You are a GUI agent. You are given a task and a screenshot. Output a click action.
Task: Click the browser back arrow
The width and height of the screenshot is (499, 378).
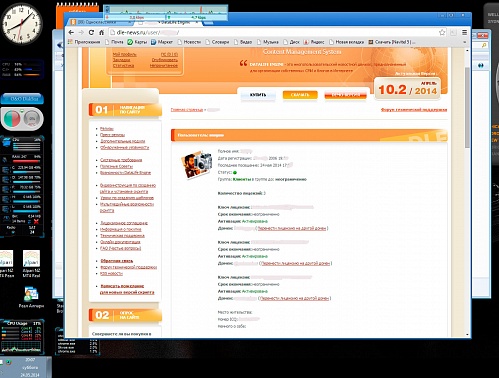[71, 32]
